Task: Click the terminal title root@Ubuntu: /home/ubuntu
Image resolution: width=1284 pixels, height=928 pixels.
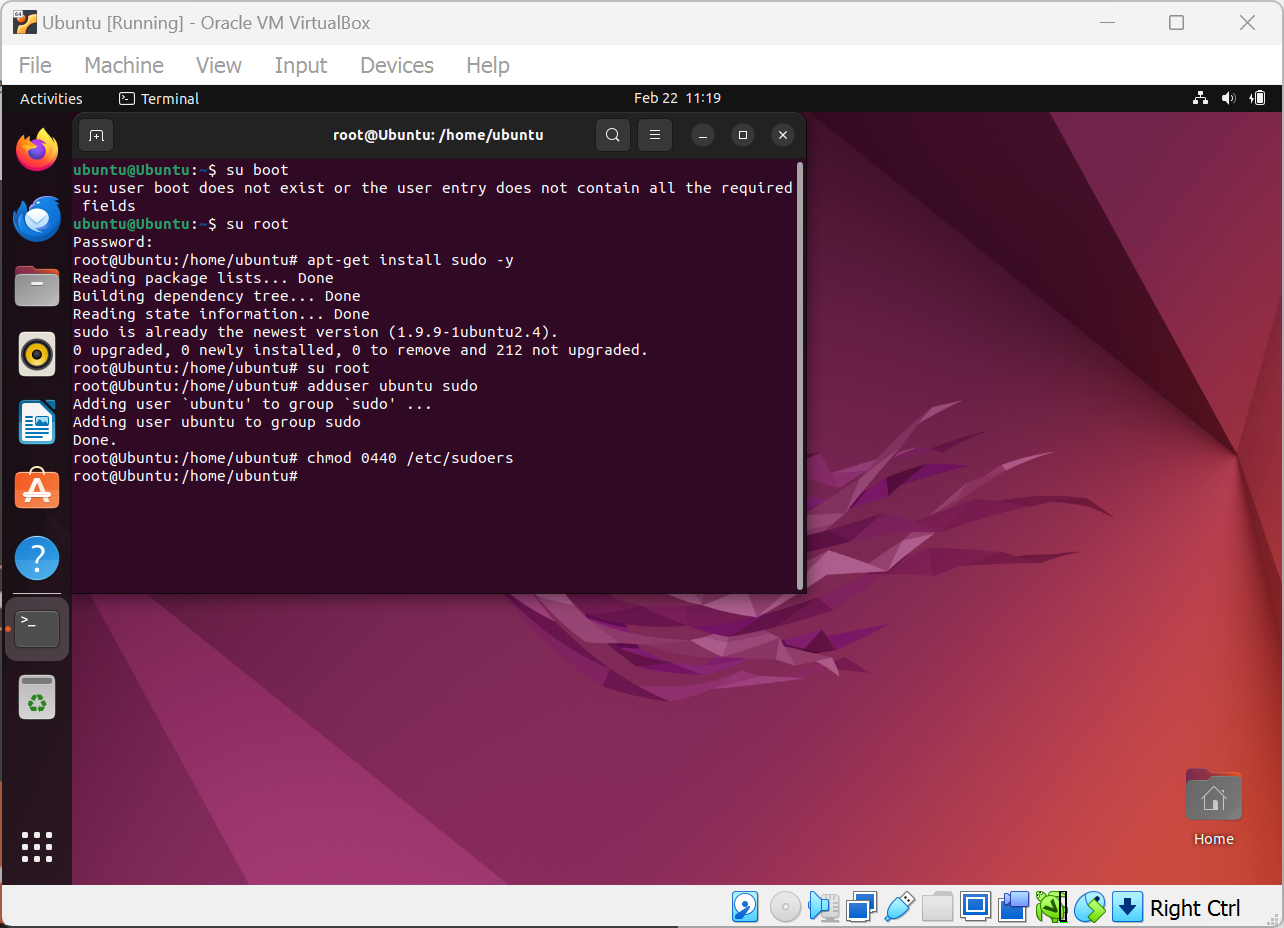Action: tap(438, 134)
